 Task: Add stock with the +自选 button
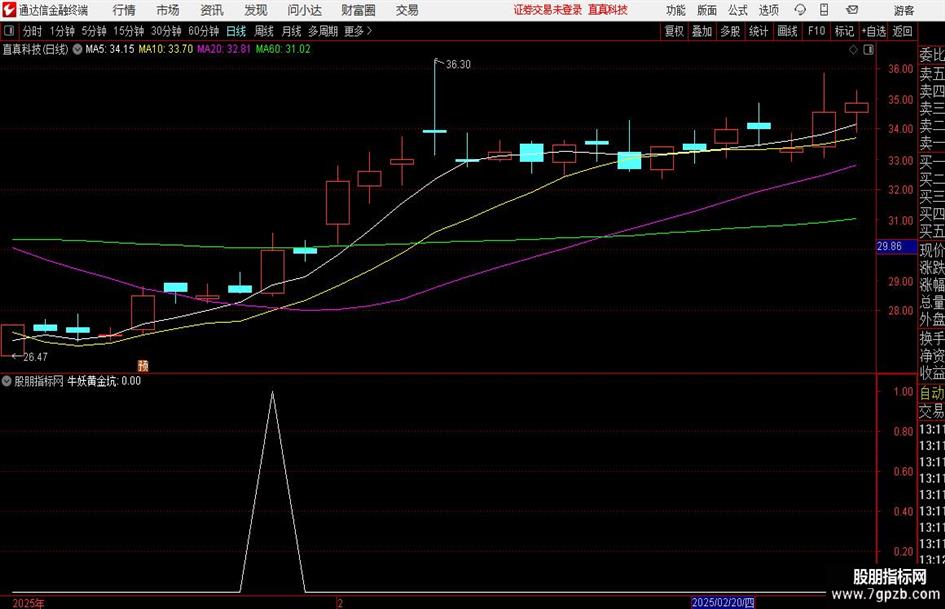coord(873,31)
